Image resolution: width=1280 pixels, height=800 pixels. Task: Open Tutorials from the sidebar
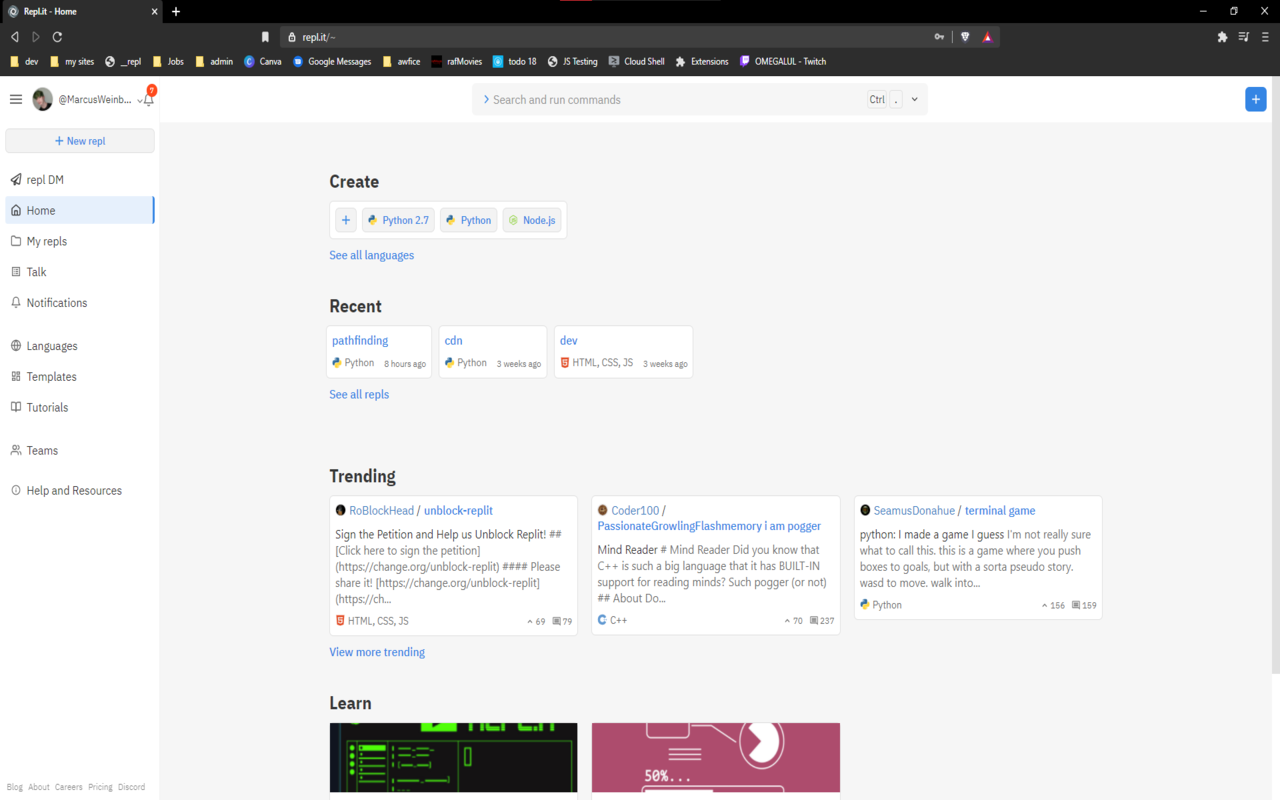tap(47, 407)
